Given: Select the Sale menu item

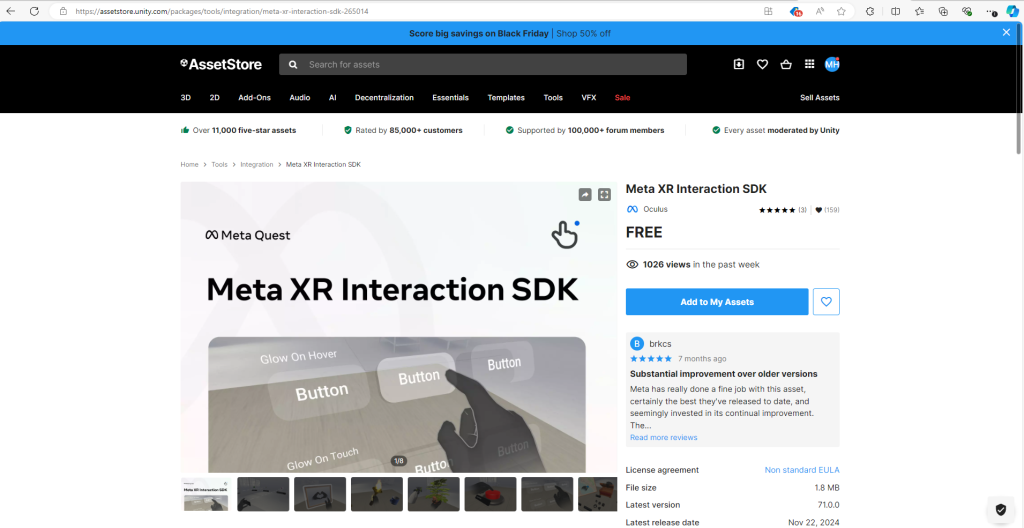Looking at the screenshot, I should tap(622, 98).
